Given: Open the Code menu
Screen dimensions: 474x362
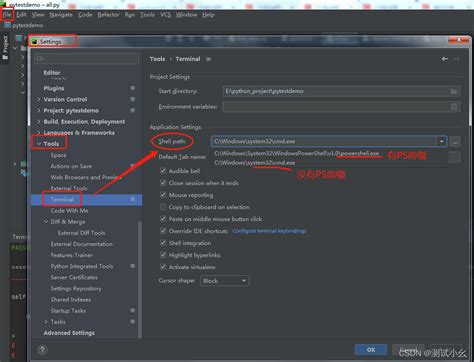Looking at the screenshot, I should click(85, 15).
